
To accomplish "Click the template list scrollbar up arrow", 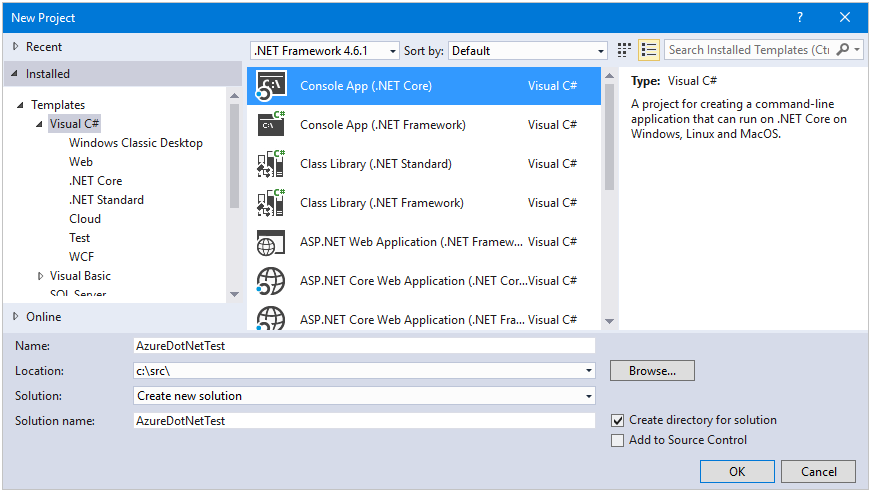I will 609,76.
